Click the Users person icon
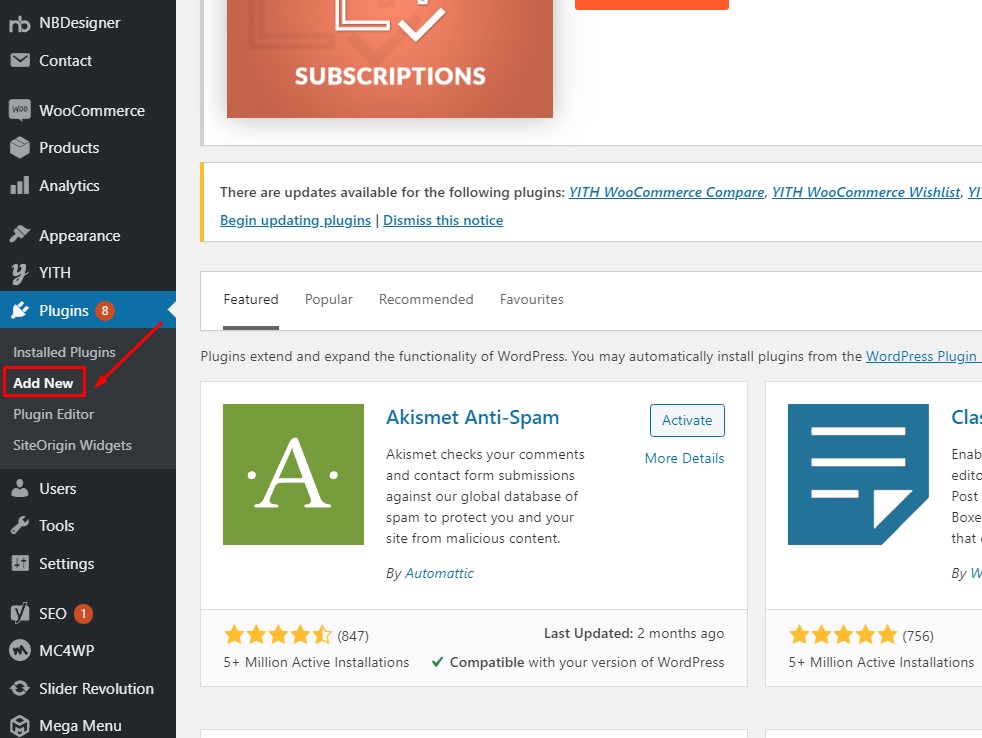 coord(19,489)
